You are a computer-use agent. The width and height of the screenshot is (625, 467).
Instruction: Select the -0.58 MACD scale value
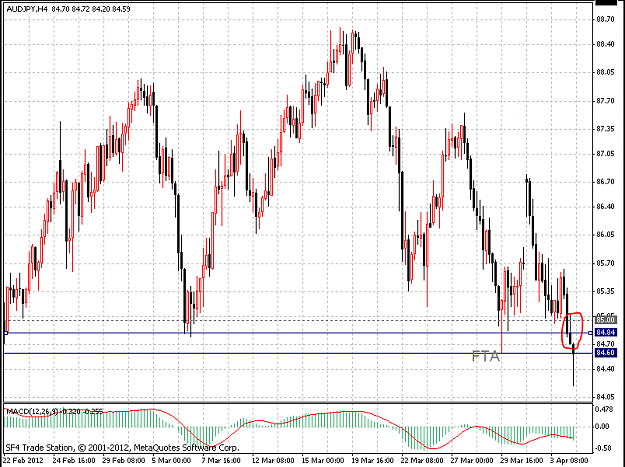[x=602, y=448]
